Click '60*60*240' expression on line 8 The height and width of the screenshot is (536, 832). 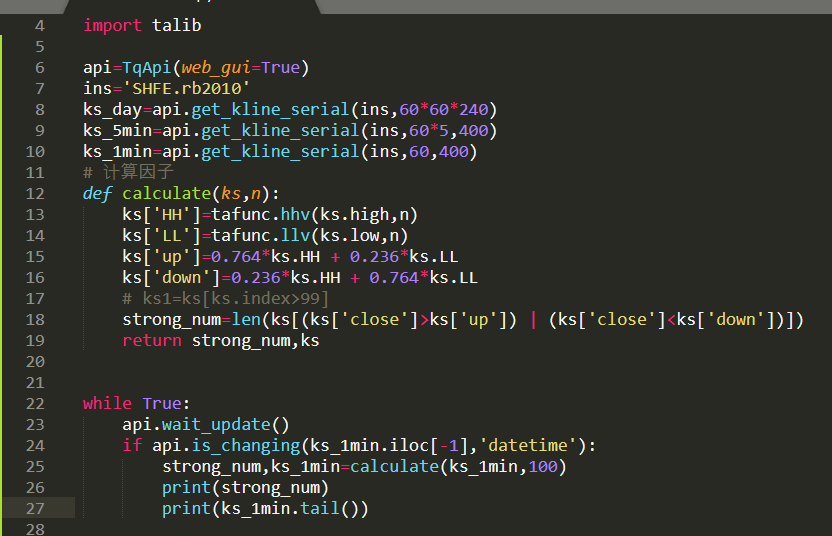444,110
